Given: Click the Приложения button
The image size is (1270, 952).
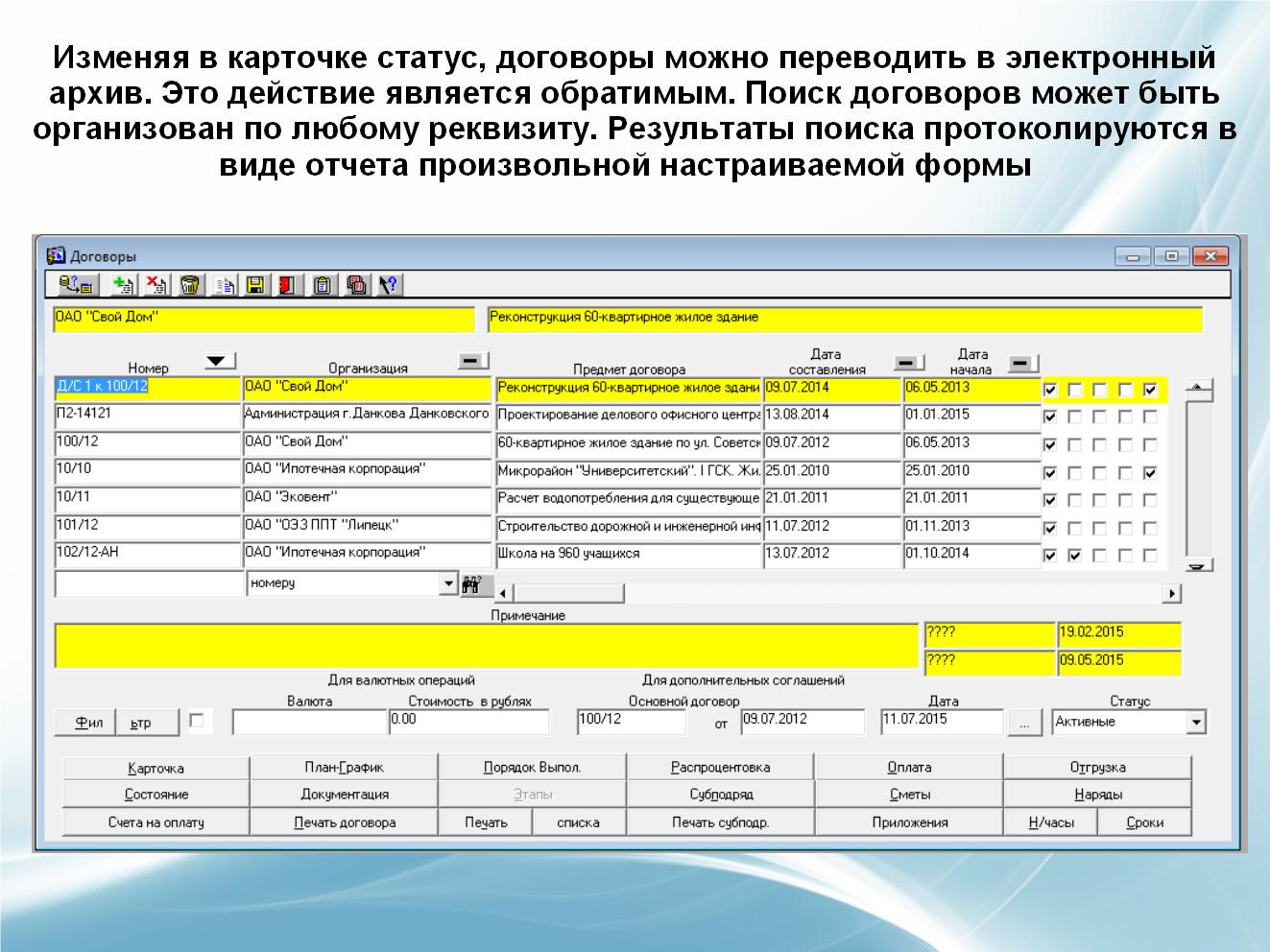Looking at the screenshot, I should pos(909,822).
